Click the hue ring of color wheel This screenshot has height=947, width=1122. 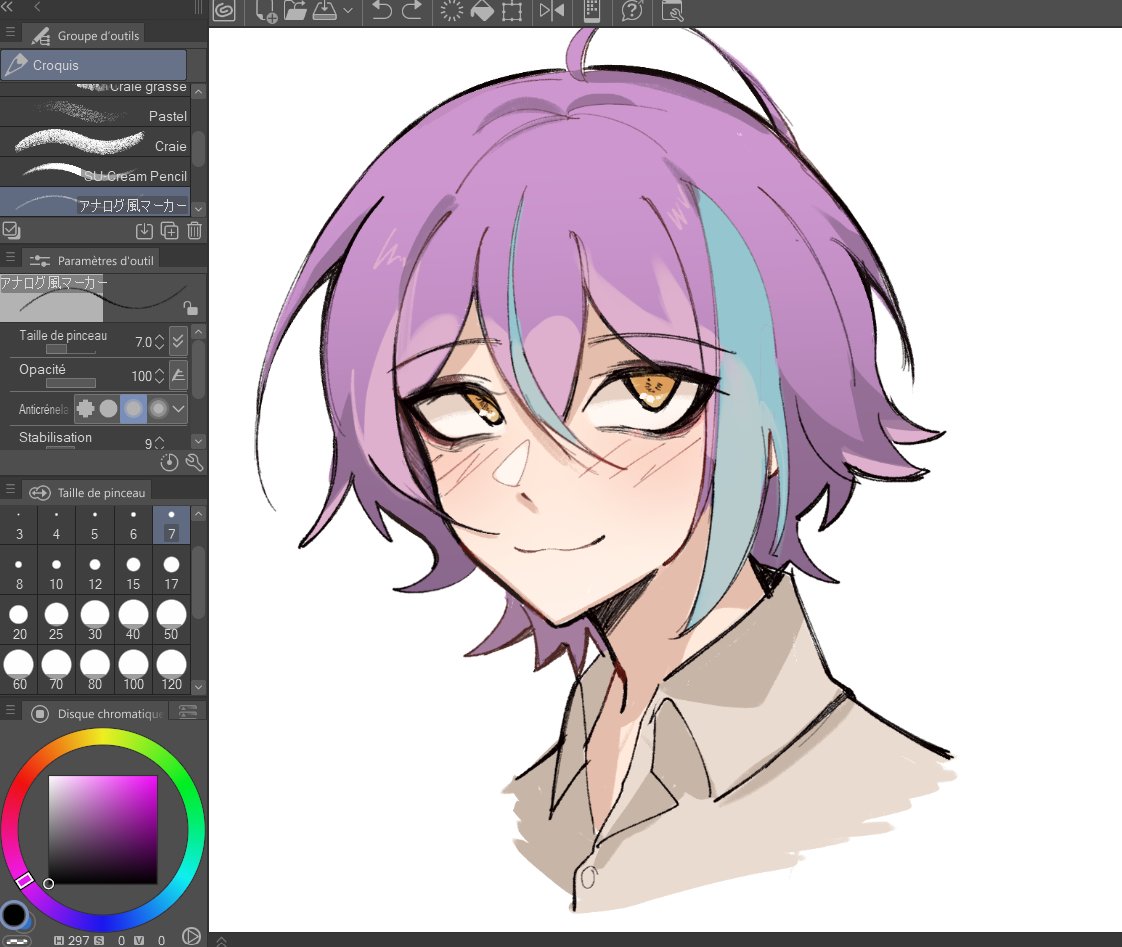(102, 737)
